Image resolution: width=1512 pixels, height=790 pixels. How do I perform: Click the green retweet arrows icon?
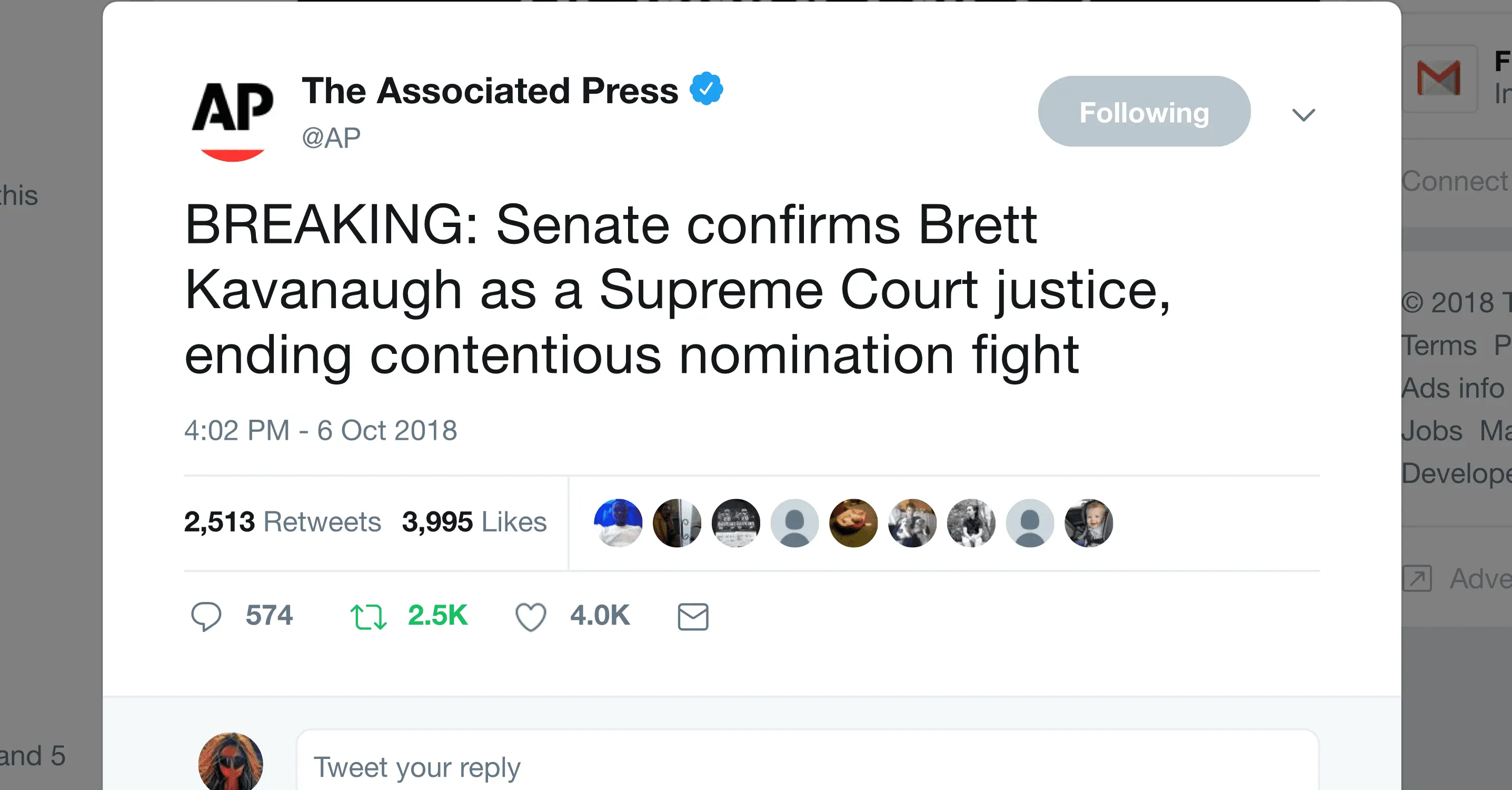[368, 617]
